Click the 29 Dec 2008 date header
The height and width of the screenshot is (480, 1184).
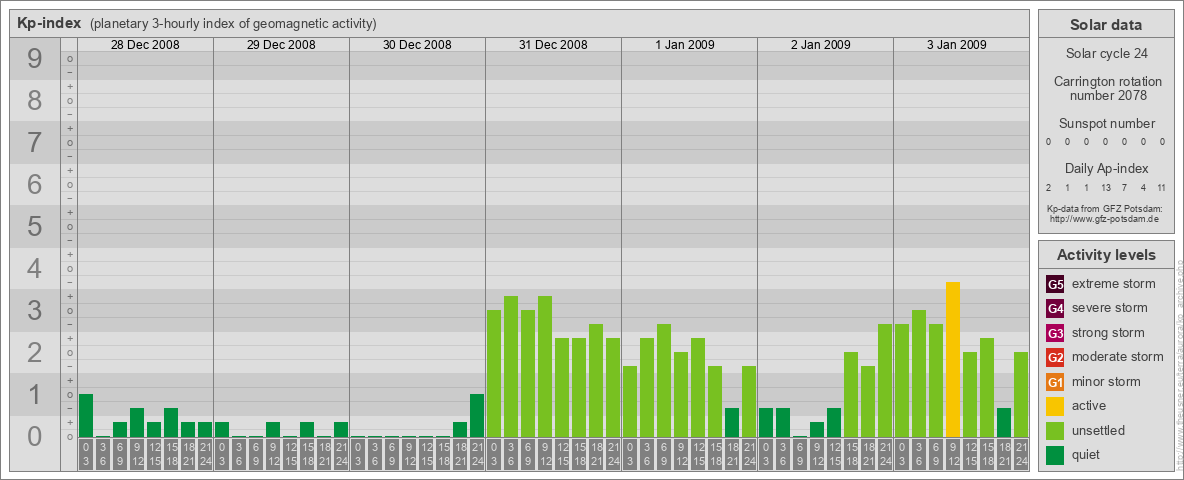[281, 45]
